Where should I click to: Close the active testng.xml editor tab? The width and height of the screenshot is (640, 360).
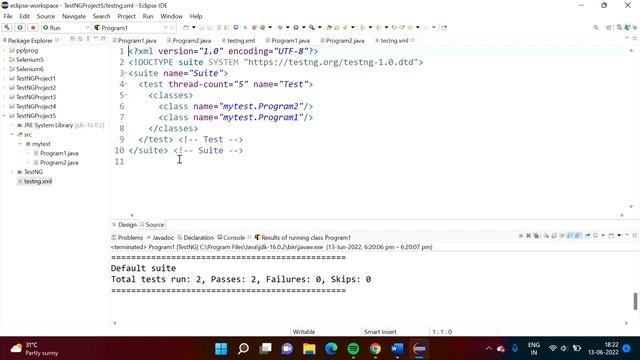coord(413,40)
